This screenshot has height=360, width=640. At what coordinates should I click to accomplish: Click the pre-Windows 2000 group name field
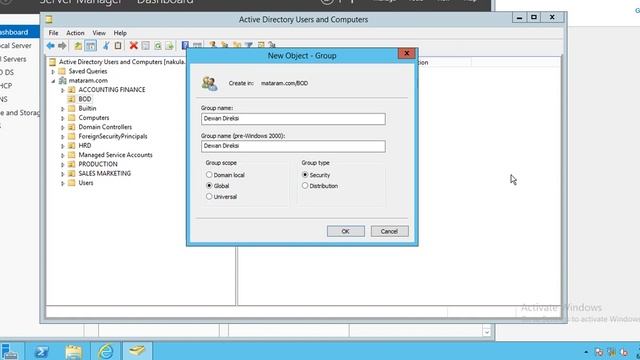293,146
